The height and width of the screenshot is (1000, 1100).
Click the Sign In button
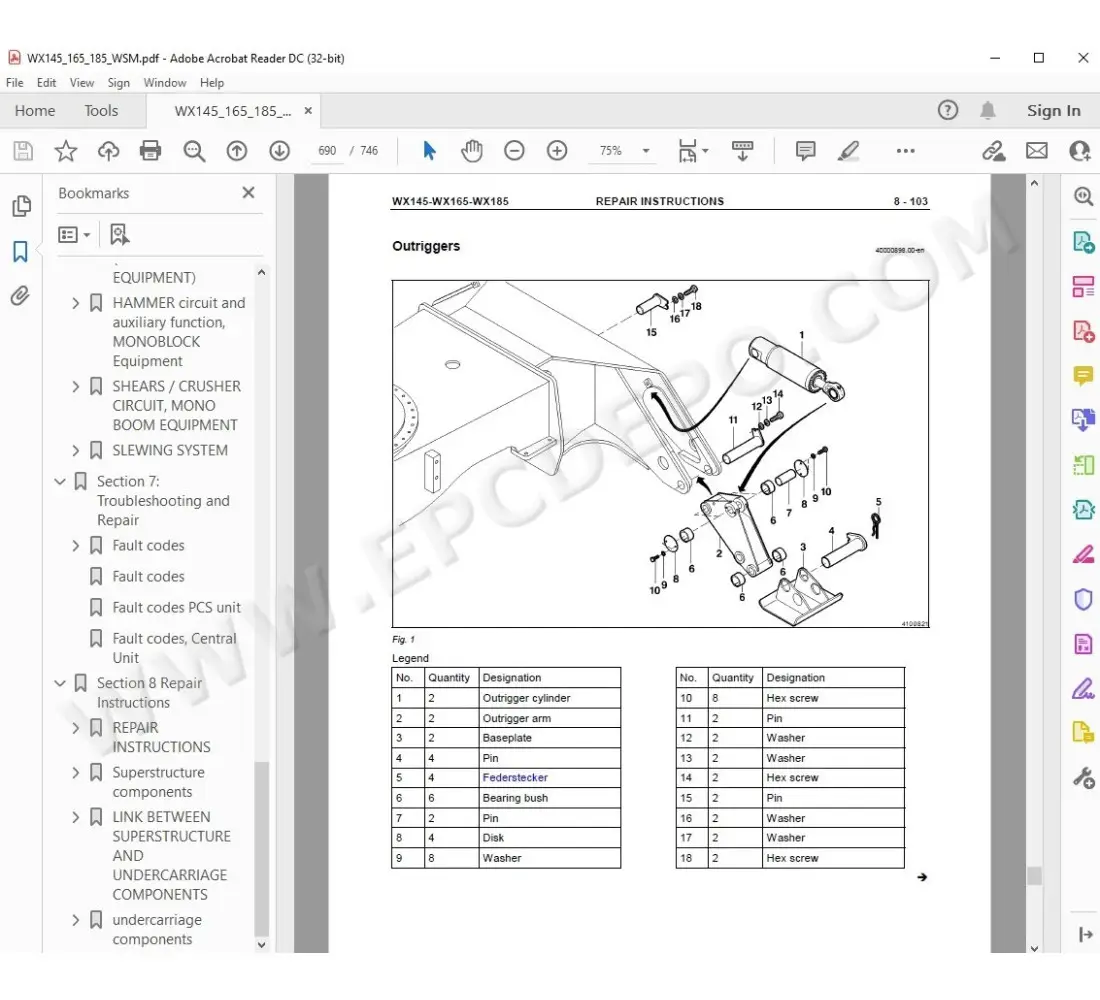click(x=1053, y=111)
